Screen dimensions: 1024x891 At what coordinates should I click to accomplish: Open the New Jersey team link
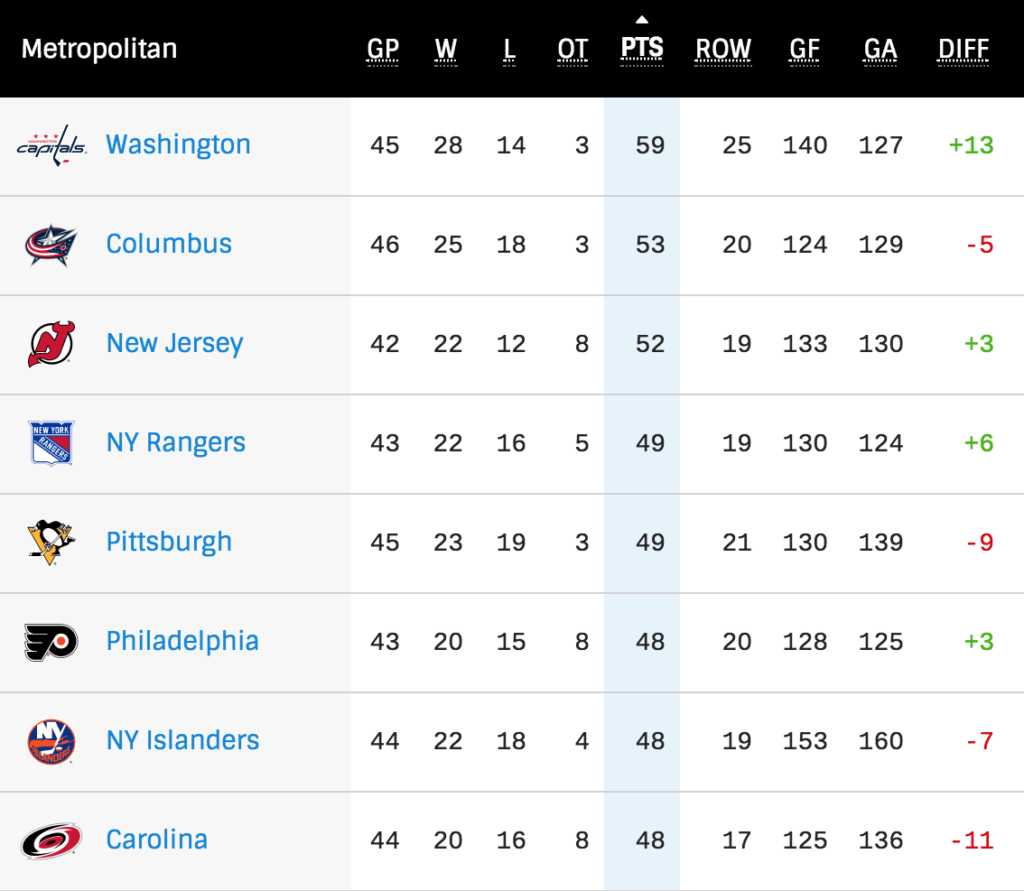[175, 343]
